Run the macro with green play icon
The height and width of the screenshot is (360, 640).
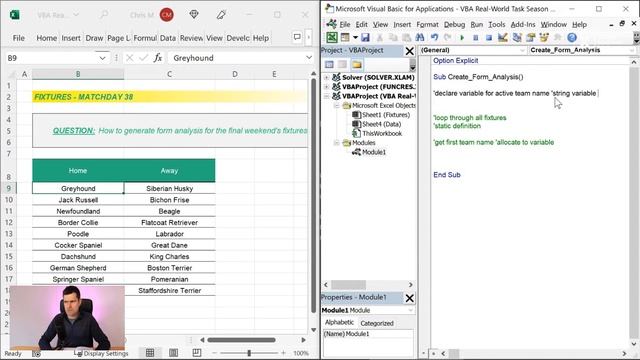(462, 38)
